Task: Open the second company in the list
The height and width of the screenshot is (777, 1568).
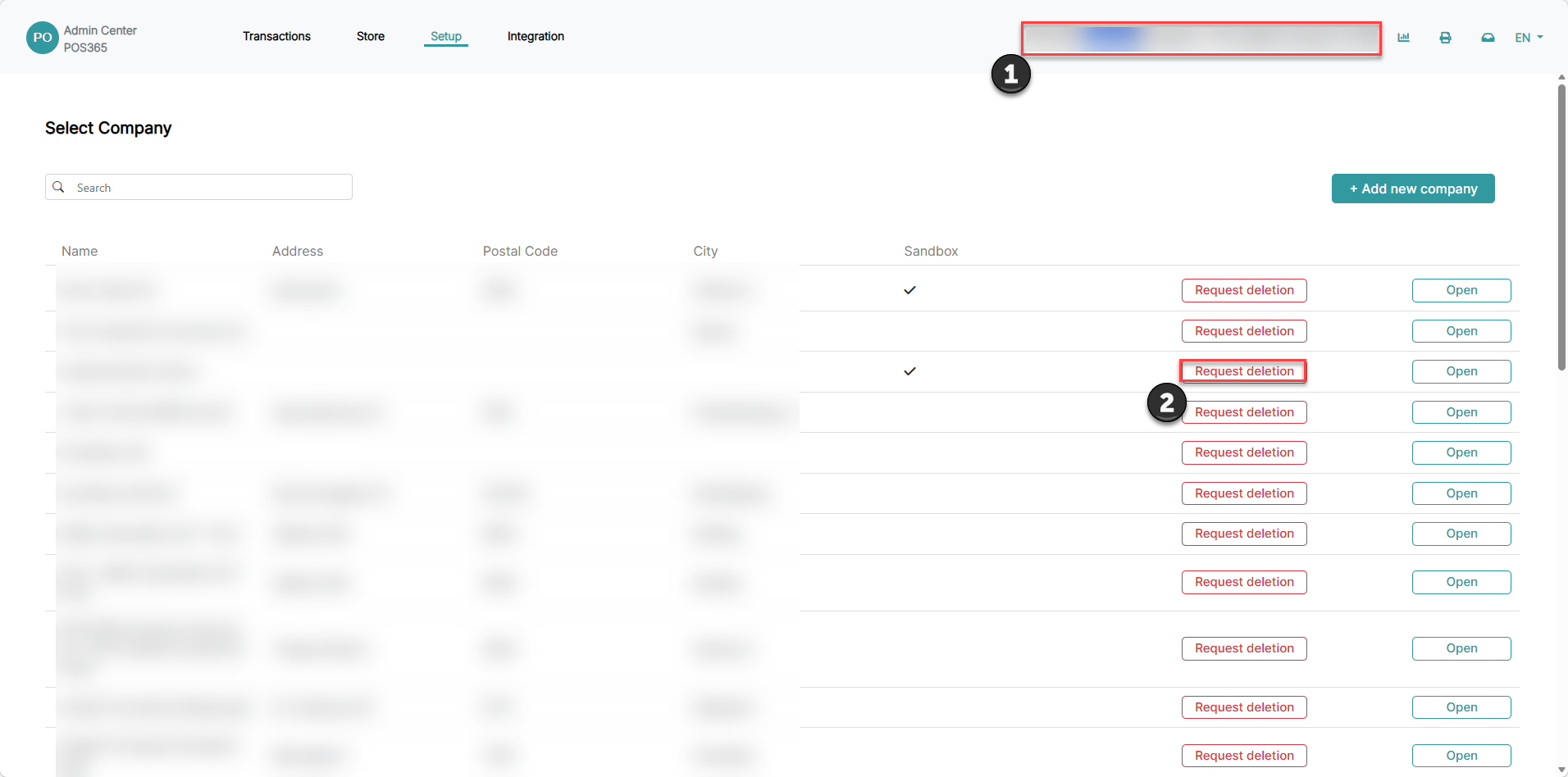Action: [x=1461, y=331]
